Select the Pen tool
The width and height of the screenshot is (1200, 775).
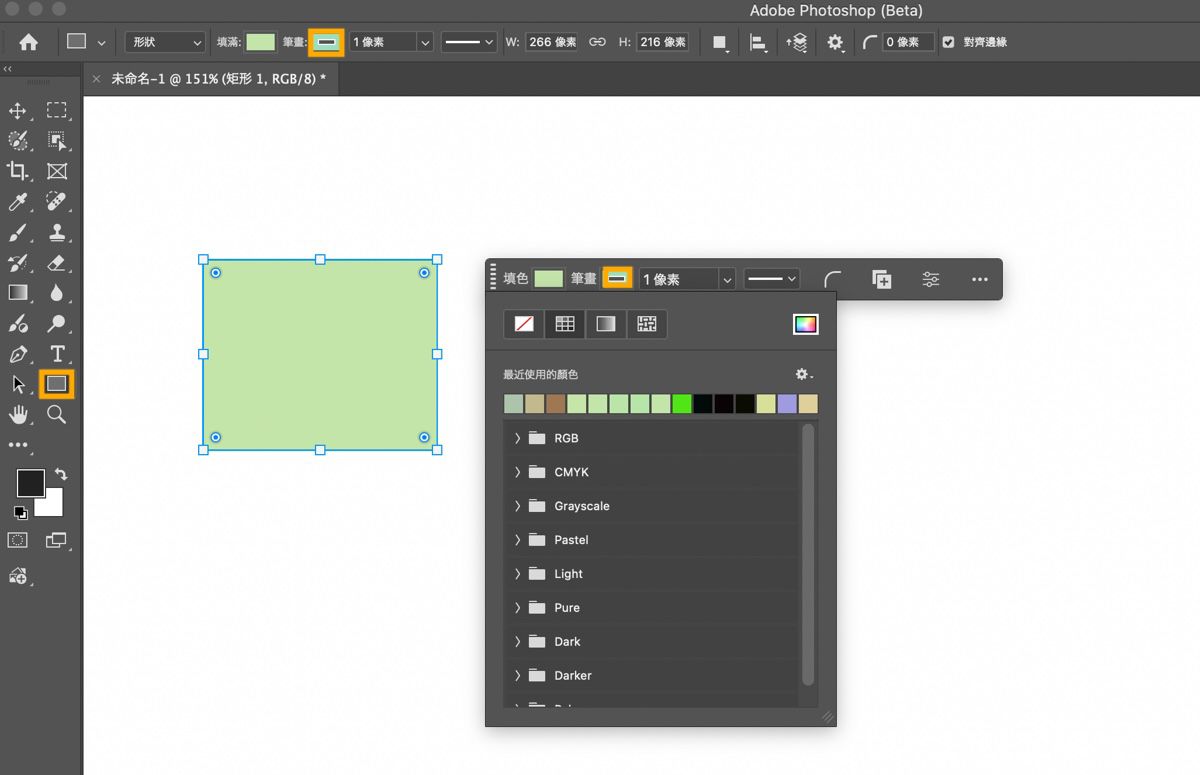18,354
